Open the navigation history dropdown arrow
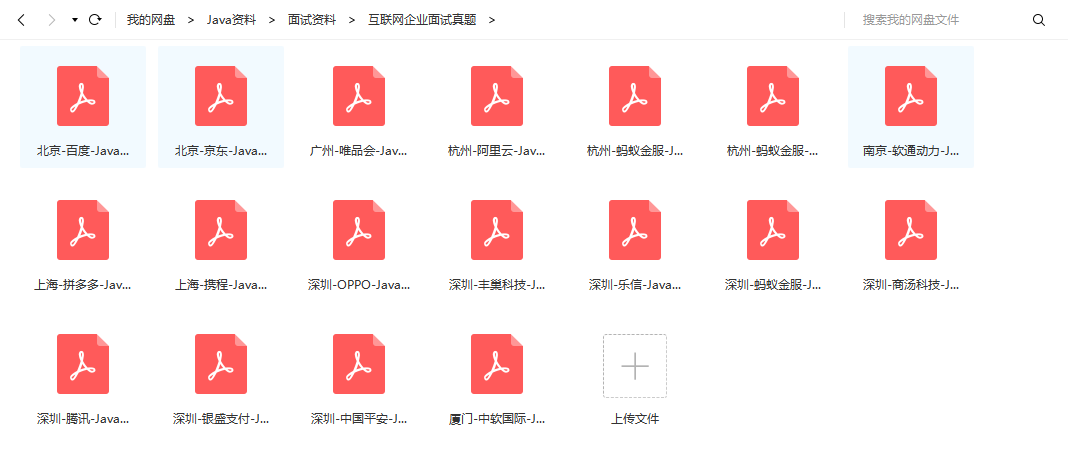 tap(75, 20)
